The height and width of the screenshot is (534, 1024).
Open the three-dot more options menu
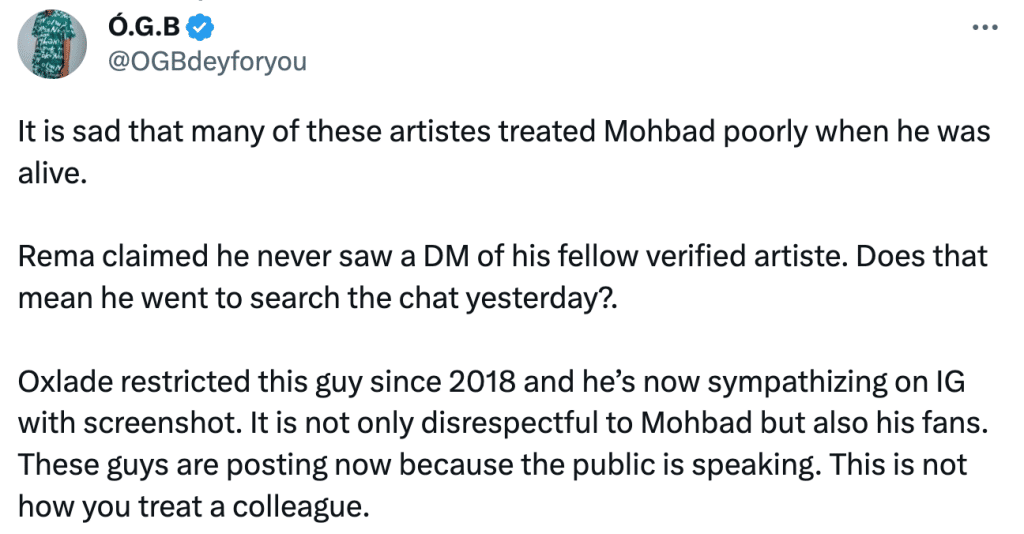tap(985, 27)
